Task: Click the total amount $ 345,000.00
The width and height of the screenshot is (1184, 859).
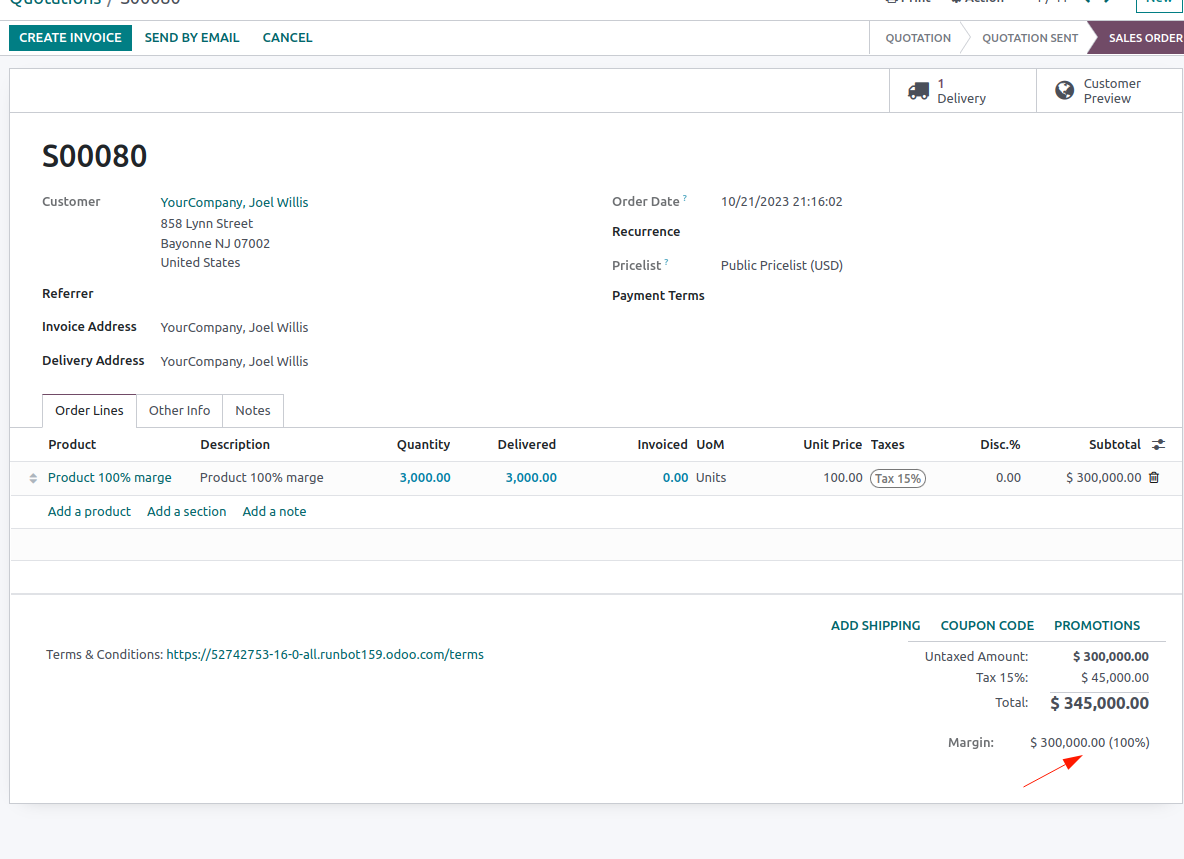Action: pyautogui.click(x=1099, y=704)
